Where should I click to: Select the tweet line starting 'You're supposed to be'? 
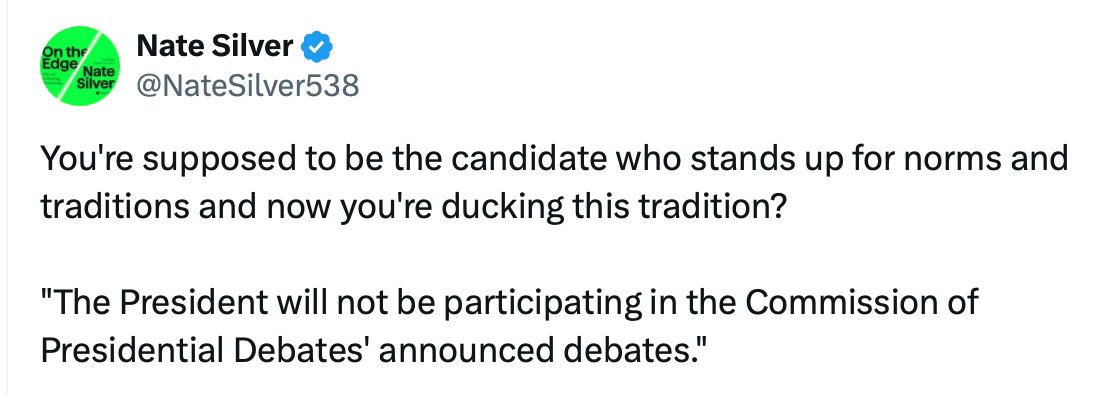click(554, 160)
